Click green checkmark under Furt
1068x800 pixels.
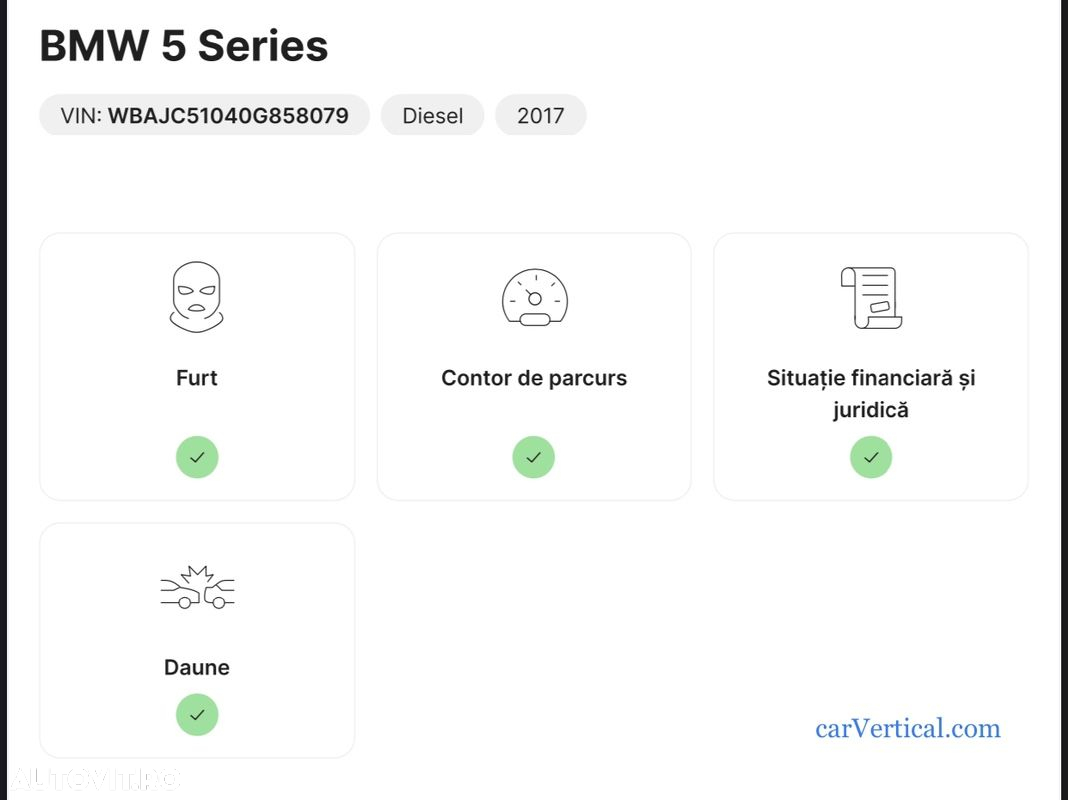point(197,457)
